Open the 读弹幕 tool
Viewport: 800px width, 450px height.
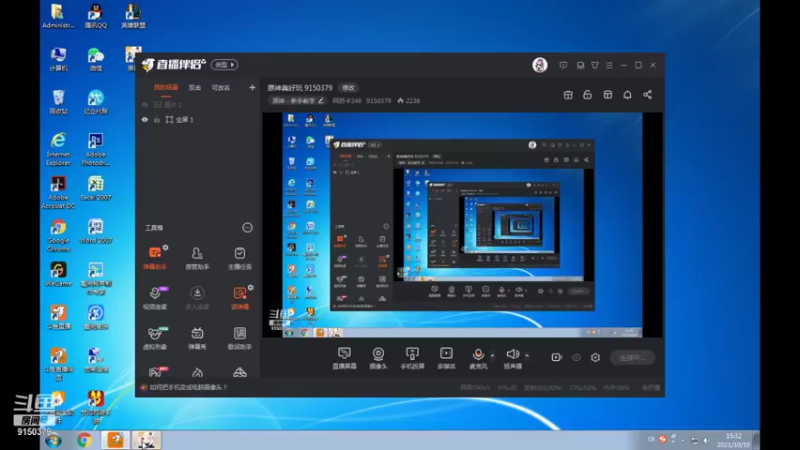[239, 298]
